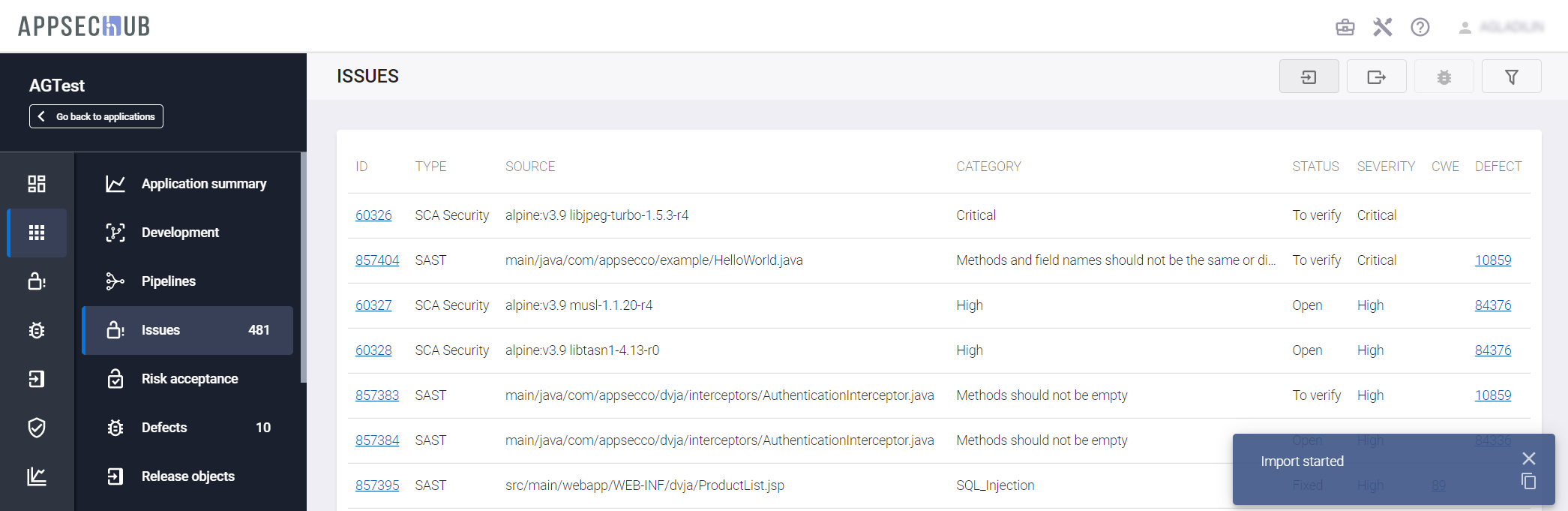This screenshot has width=1568, height=511.
Task: Open the tools wrench icon in header
Action: [x=1382, y=28]
